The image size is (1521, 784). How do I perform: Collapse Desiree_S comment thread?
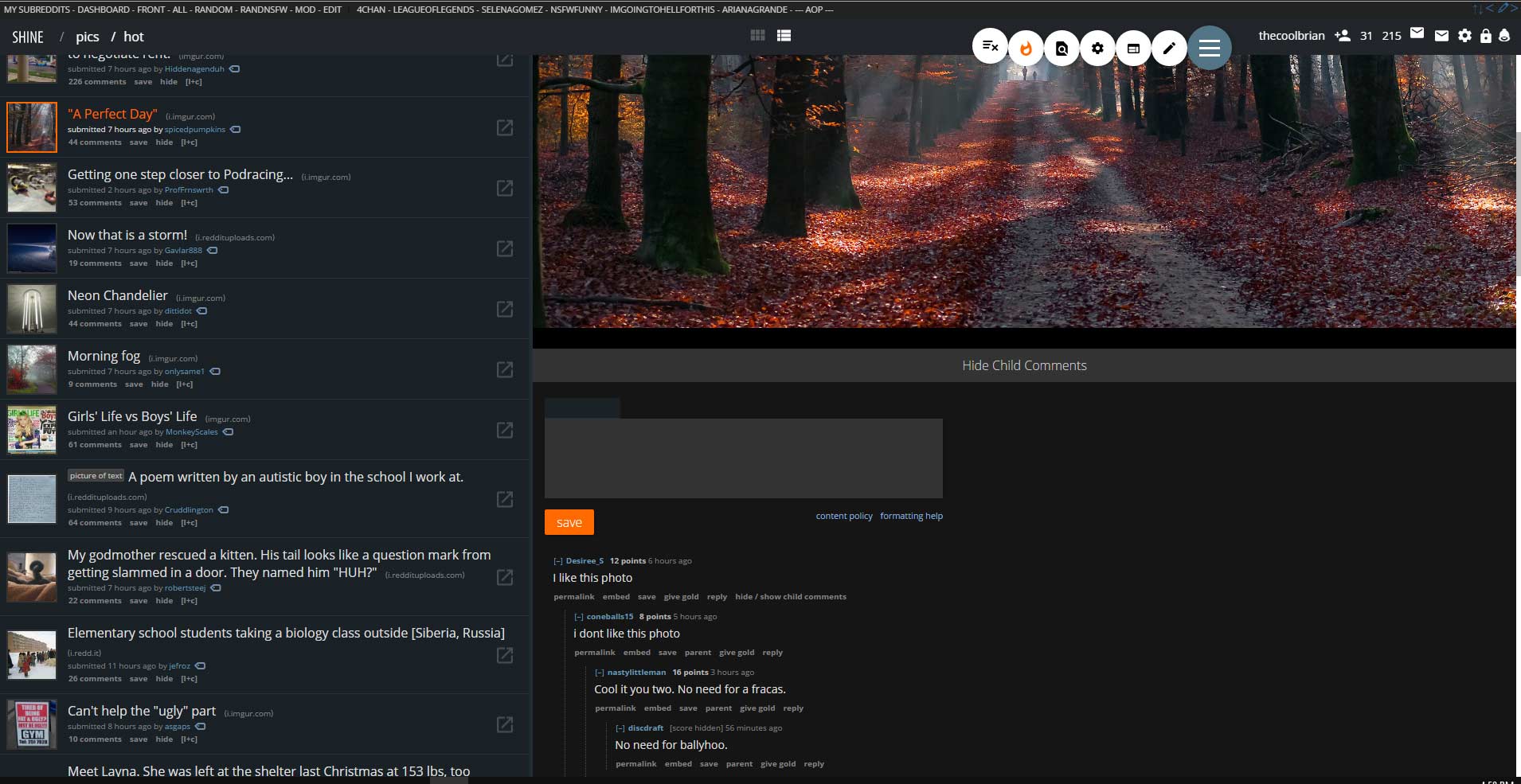pos(558,561)
